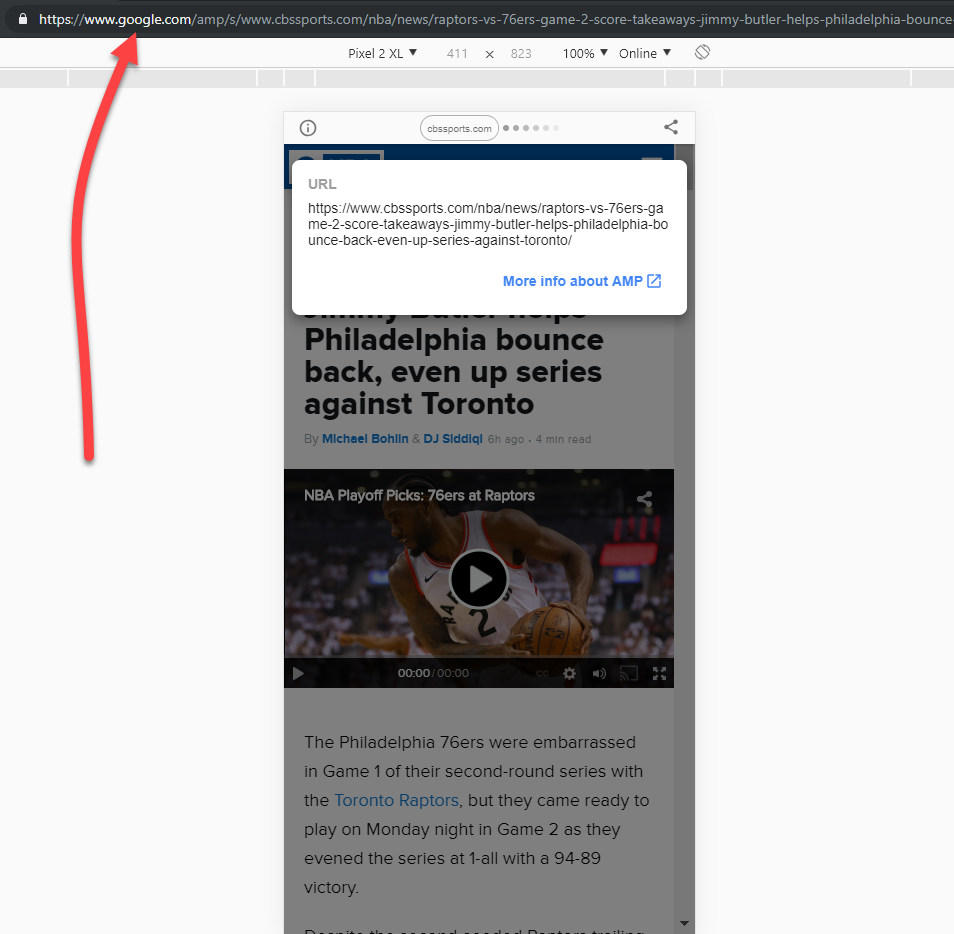Click the AMP info icon

pyautogui.click(x=308, y=128)
